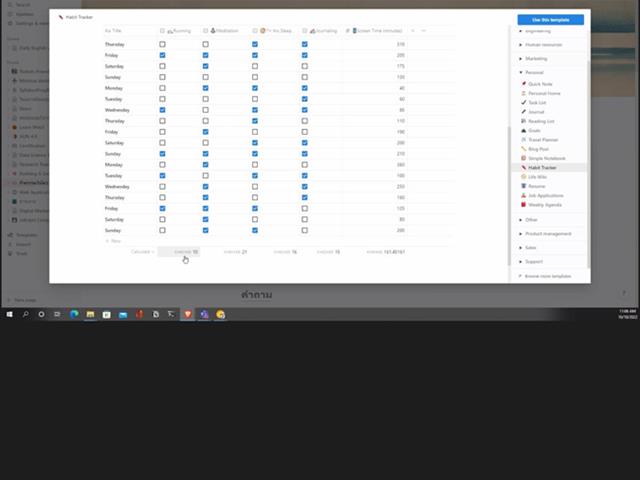This screenshot has height=480, width=640.
Task: Open Microsoft Teams from taskbar
Action: (204, 314)
